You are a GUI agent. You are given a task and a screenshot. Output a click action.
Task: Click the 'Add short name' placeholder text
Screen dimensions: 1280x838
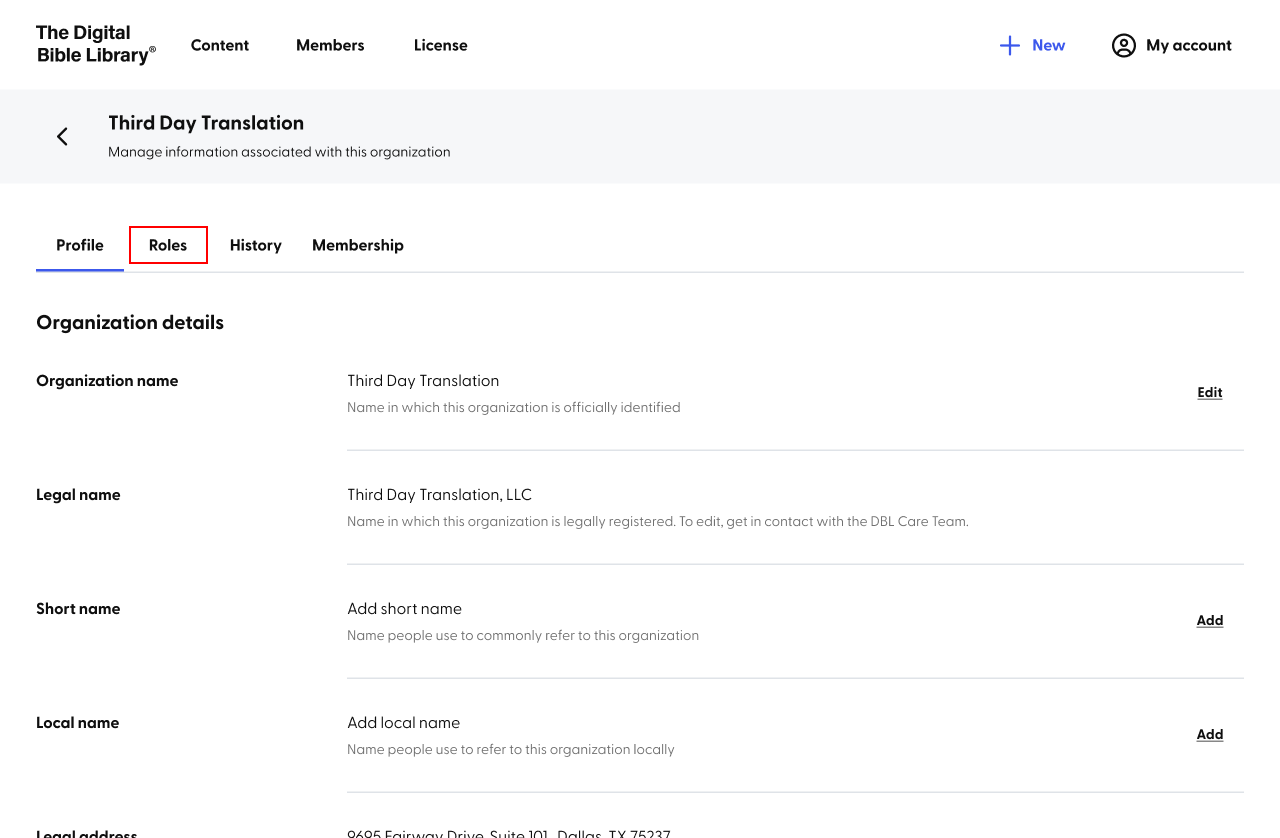point(404,609)
